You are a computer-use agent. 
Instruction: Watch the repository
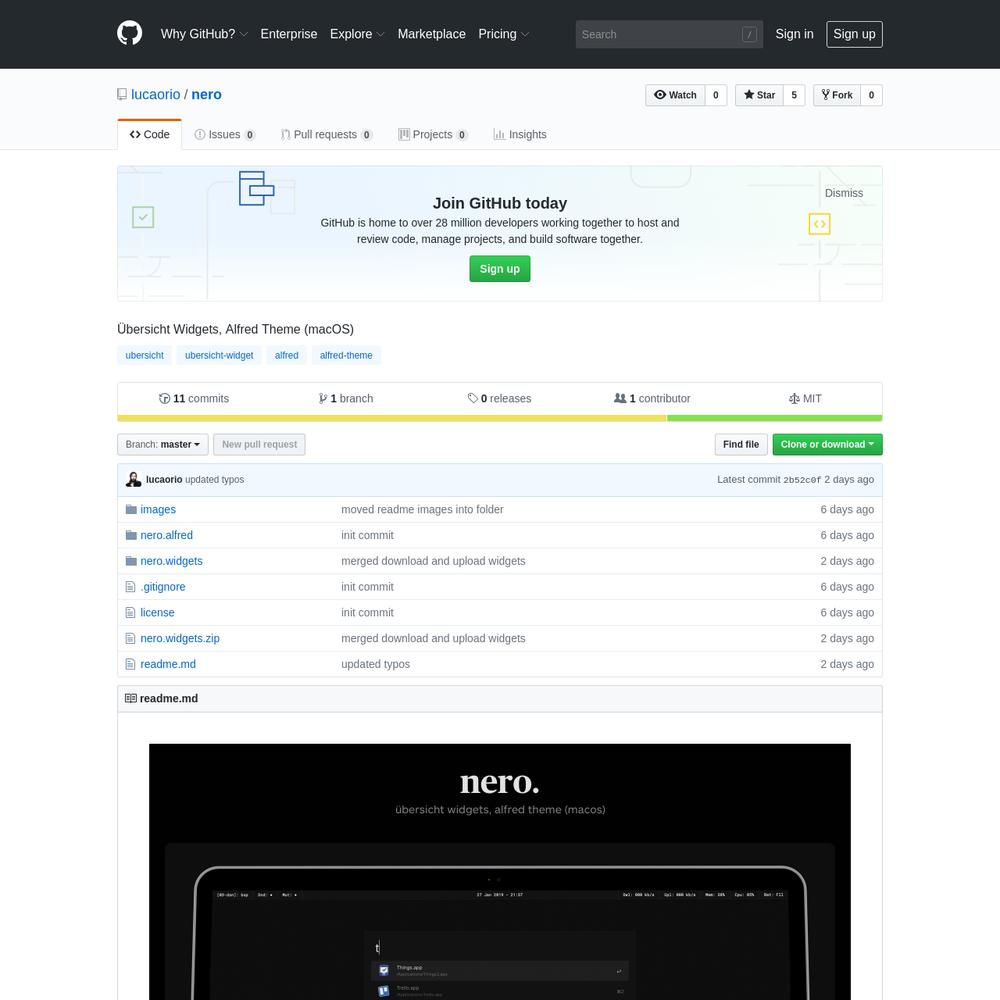click(675, 95)
